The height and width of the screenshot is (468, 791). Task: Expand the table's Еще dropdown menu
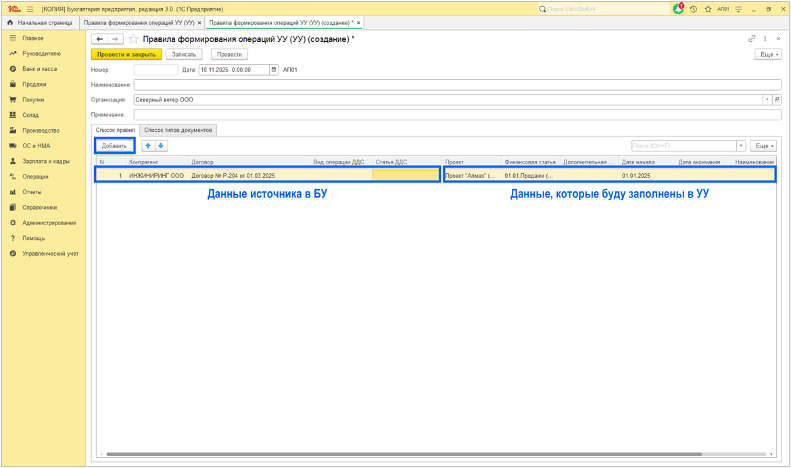tap(764, 146)
